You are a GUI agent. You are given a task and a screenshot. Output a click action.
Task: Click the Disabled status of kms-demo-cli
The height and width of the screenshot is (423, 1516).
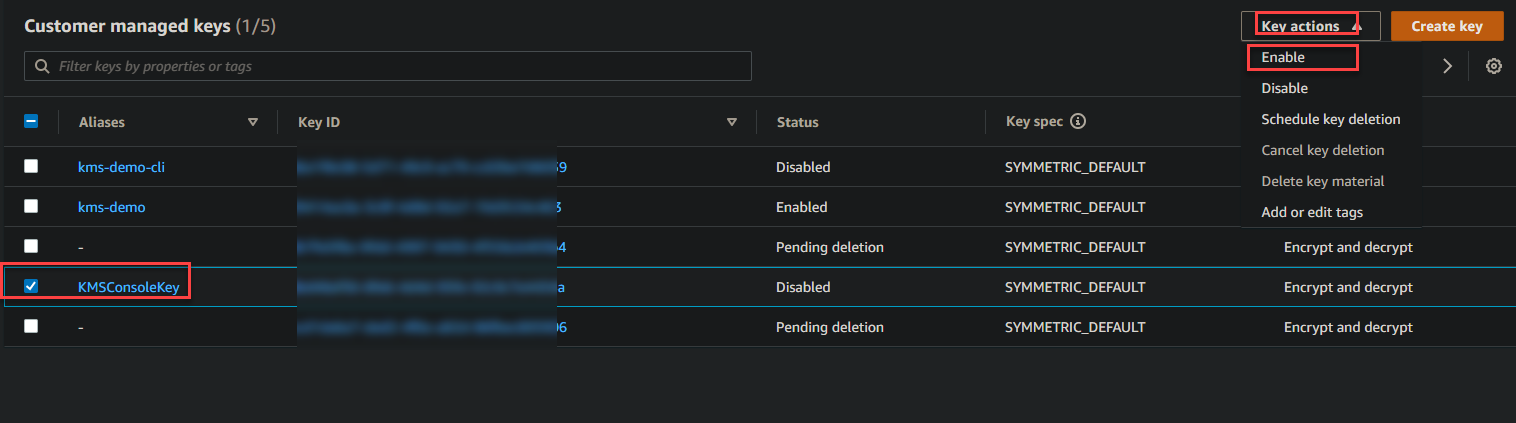tap(803, 167)
